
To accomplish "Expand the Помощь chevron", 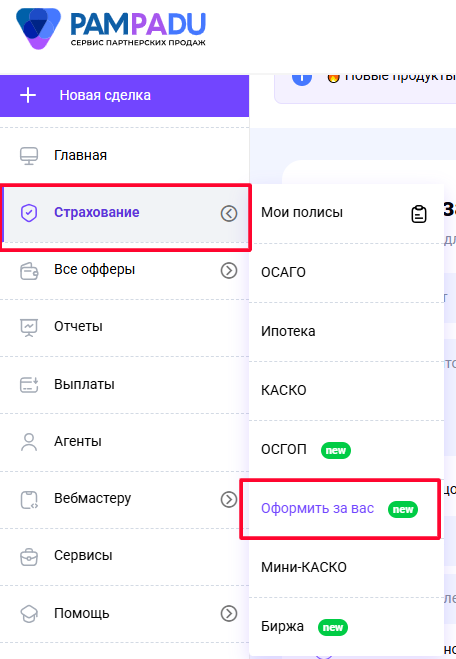I will point(229,614).
